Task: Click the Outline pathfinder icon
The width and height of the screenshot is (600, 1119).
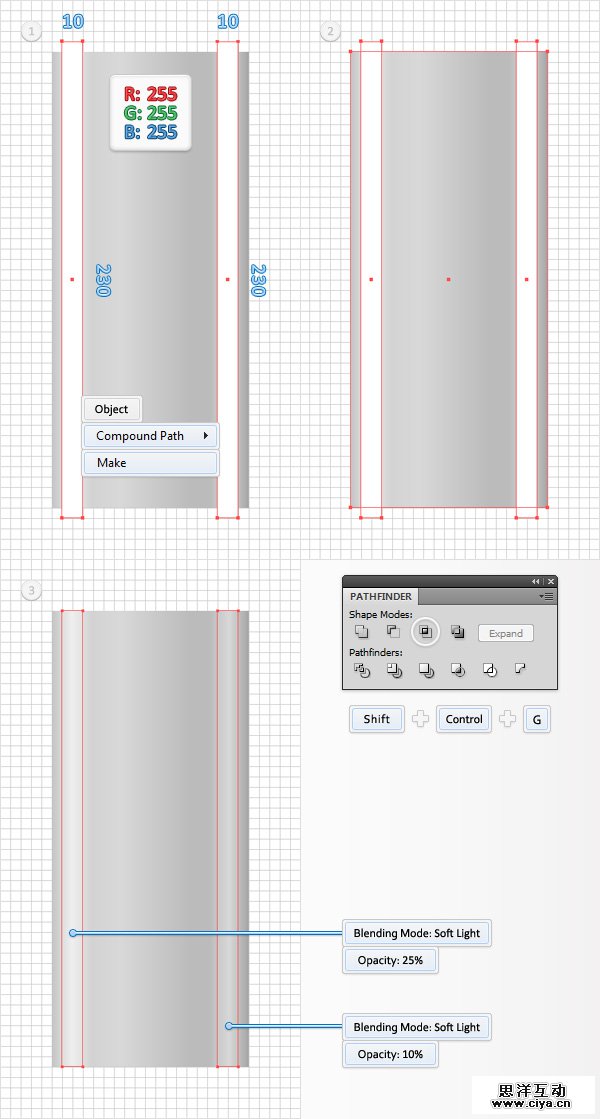Action: [x=489, y=669]
